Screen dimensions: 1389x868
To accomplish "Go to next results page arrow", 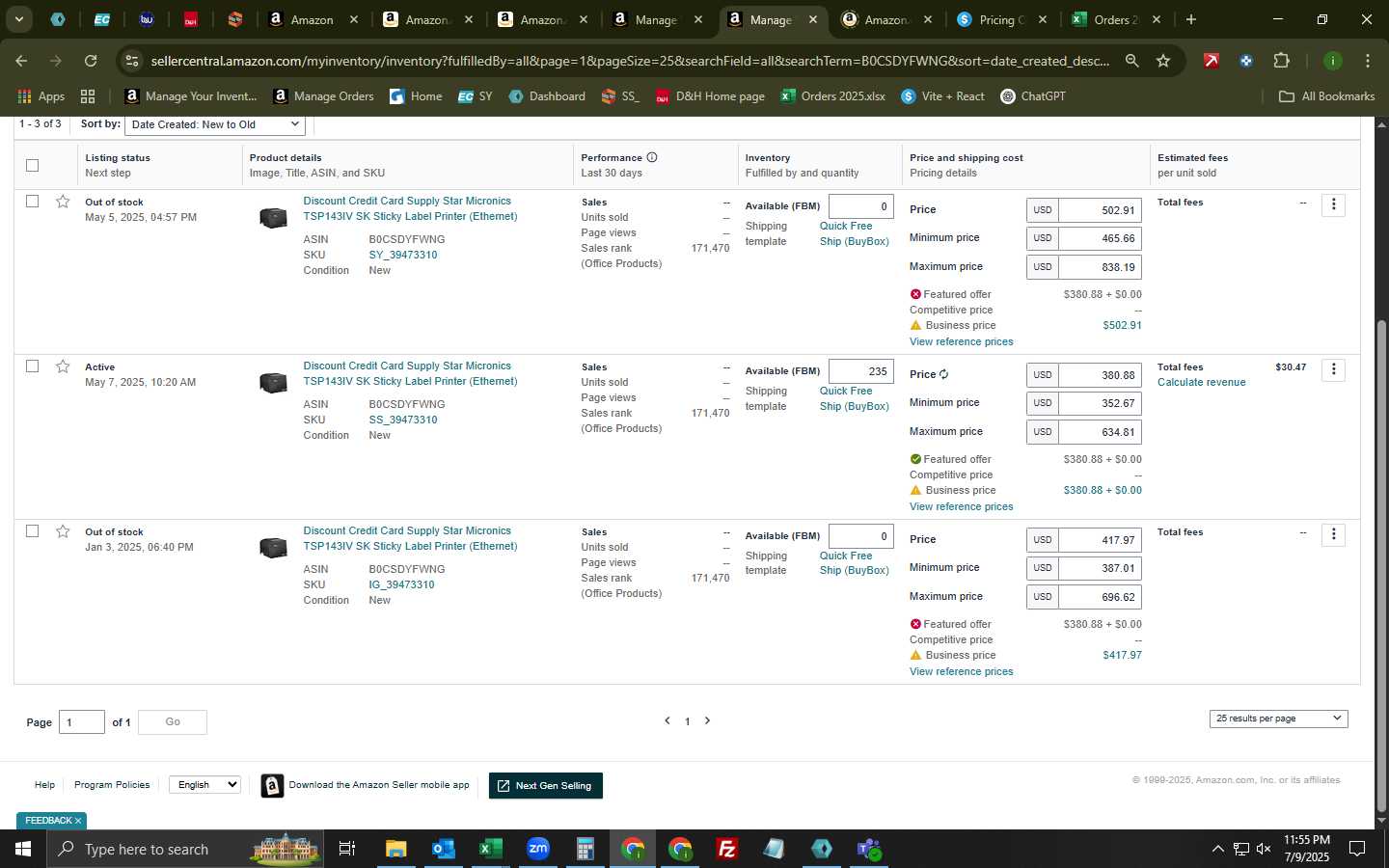I will point(707,720).
